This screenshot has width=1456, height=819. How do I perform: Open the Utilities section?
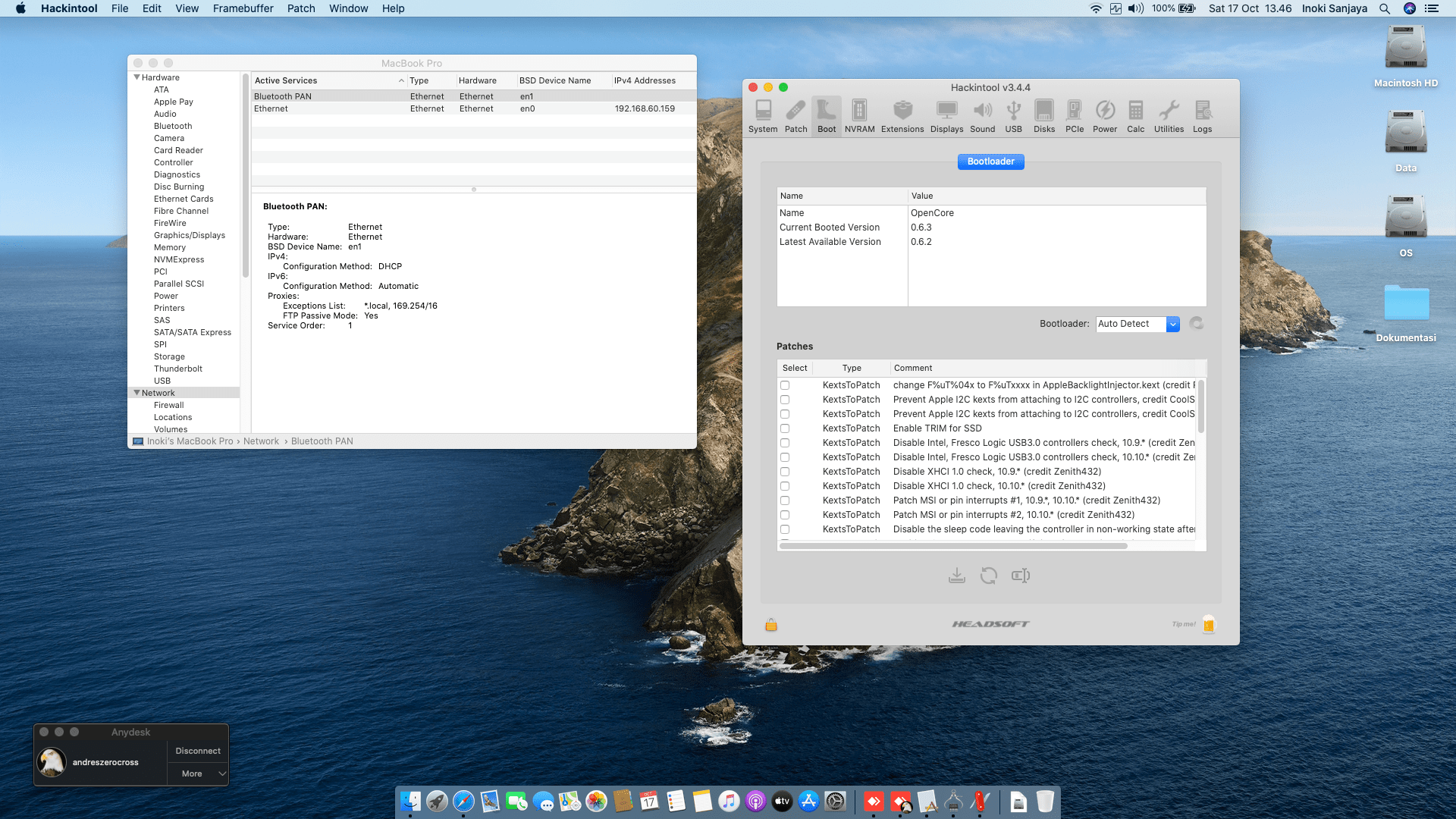point(1169,117)
